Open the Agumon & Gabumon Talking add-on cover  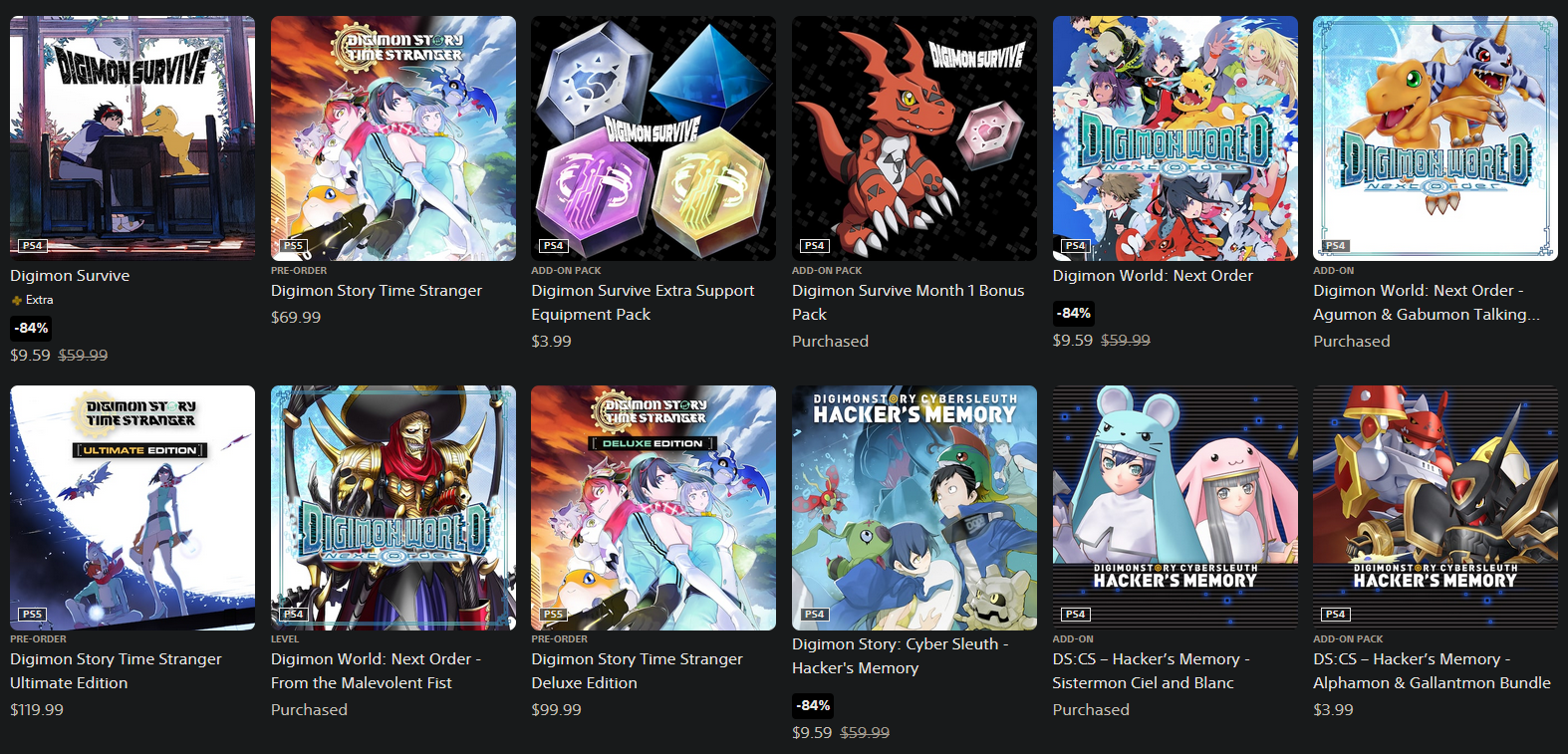pos(1436,138)
